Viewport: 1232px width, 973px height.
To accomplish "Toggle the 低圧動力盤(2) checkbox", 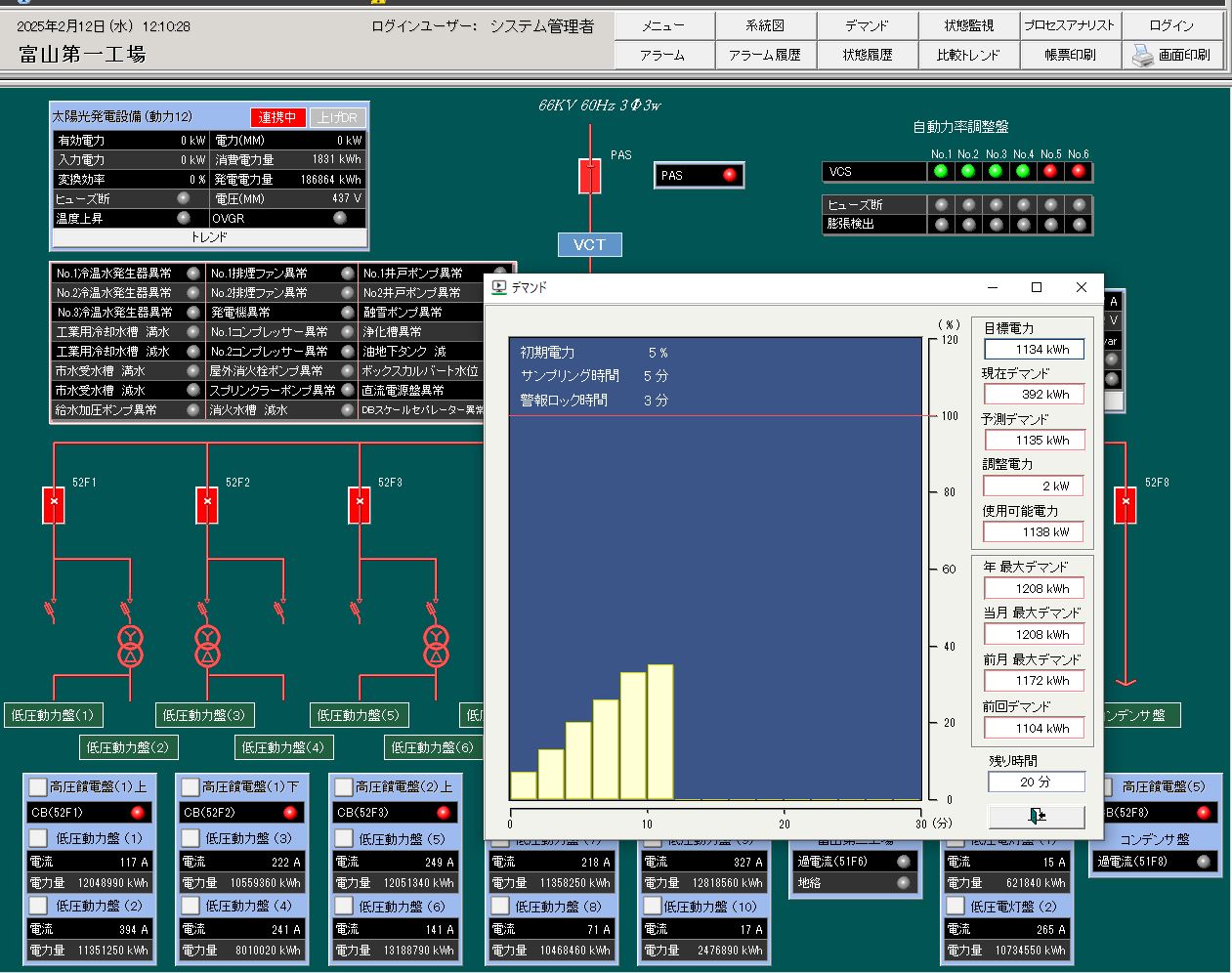I will [x=38, y=906].
